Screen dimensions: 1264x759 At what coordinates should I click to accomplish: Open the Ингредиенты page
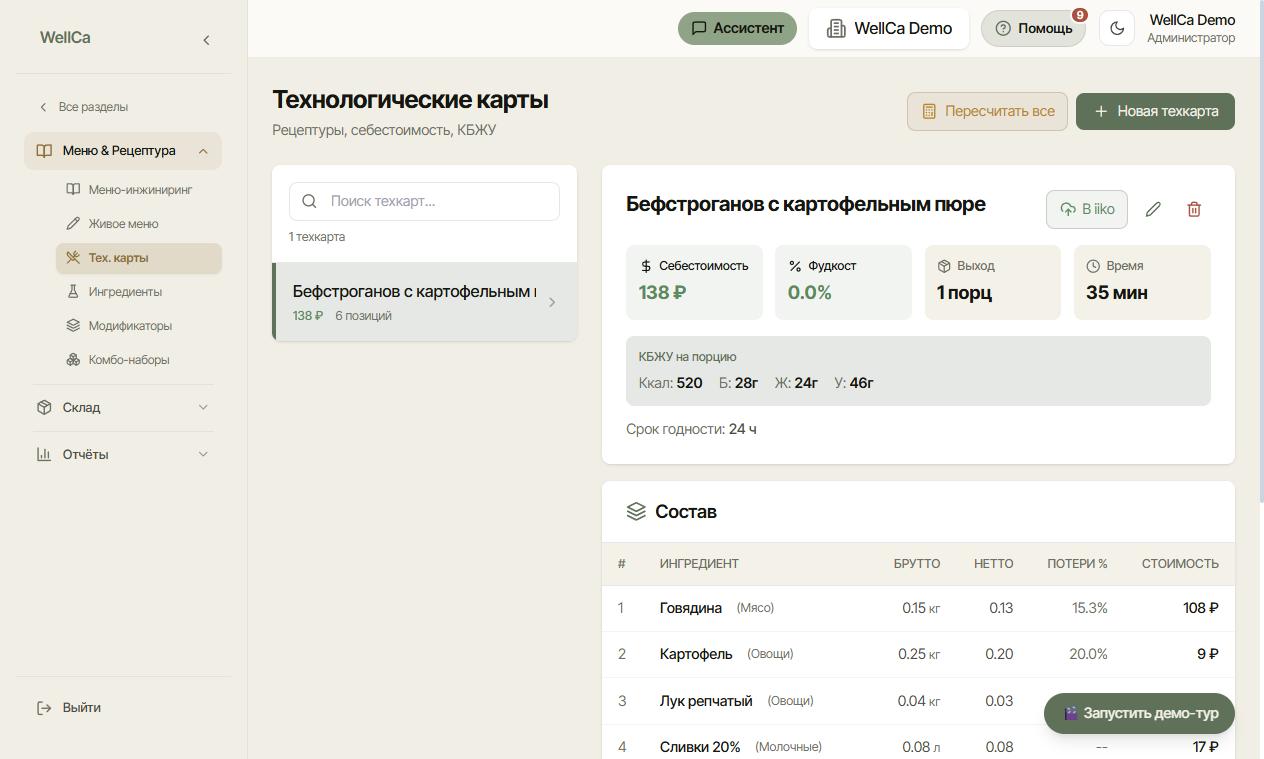click(139, 292)
